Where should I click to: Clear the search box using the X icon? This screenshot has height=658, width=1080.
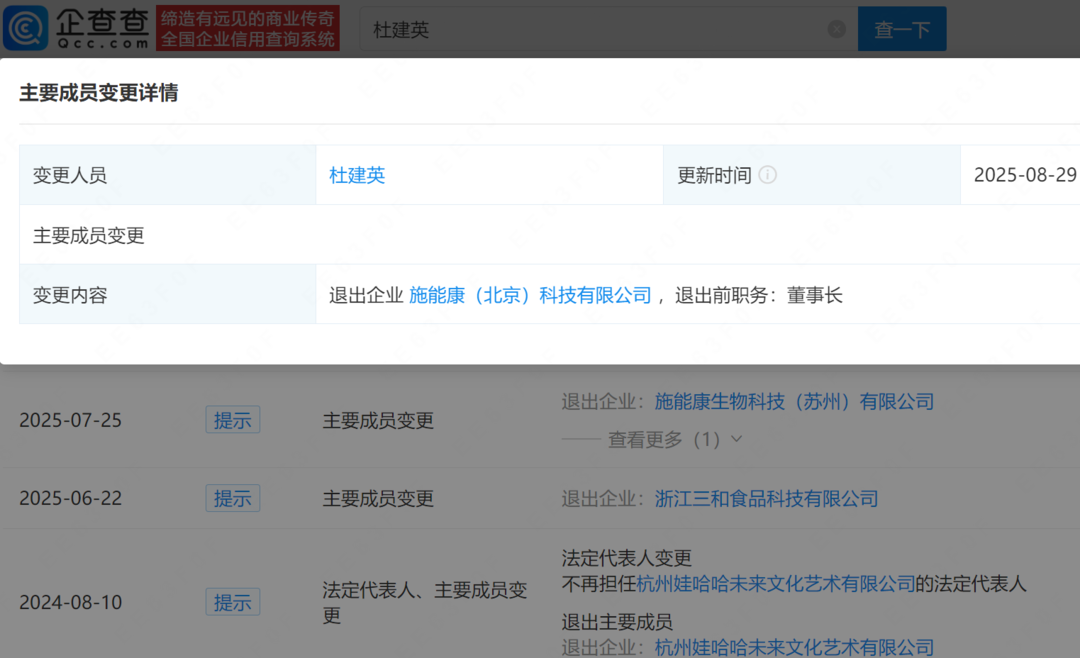pos(836,29)
